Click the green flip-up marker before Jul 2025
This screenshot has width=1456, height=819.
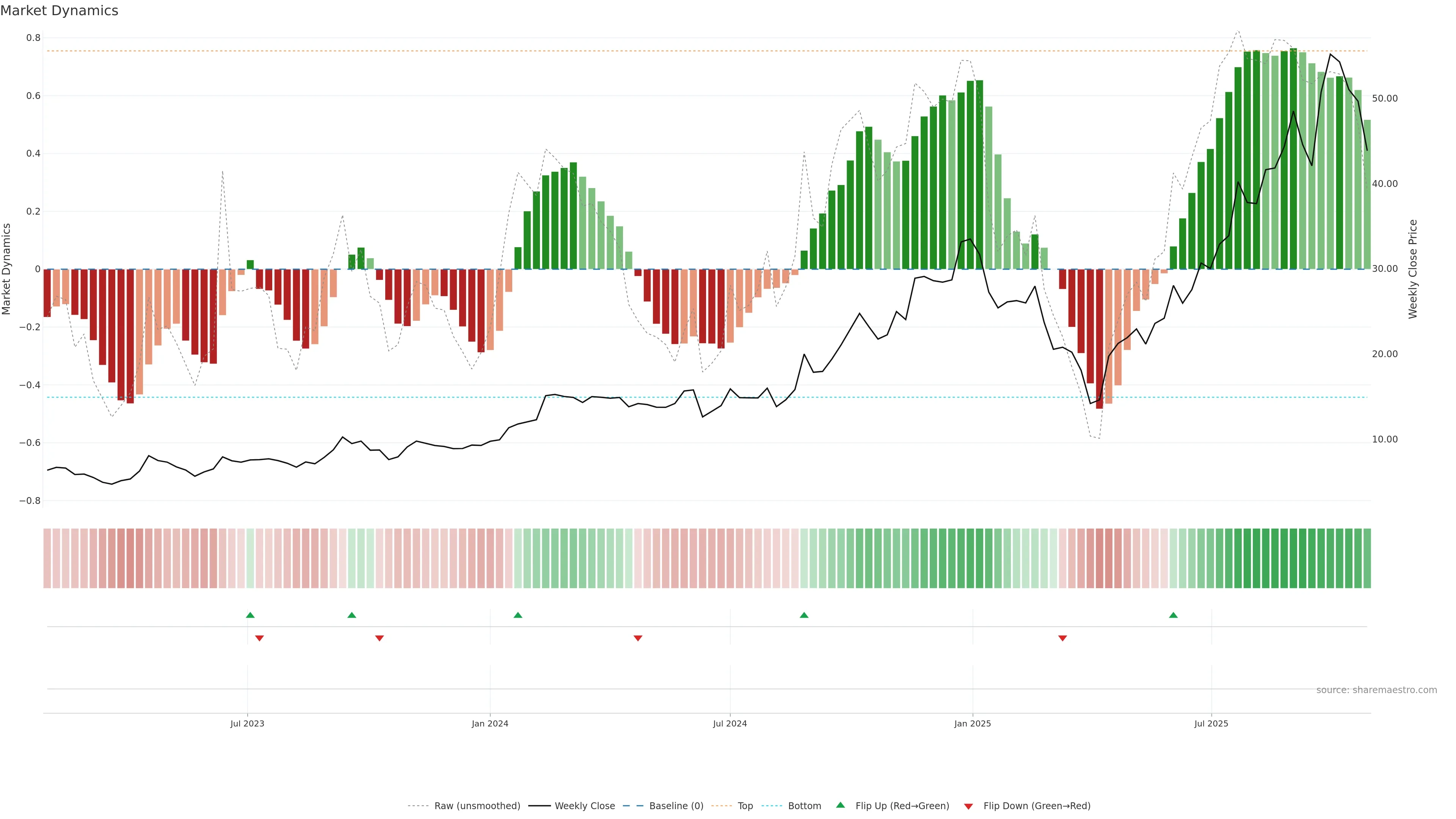coord(1174,615)
